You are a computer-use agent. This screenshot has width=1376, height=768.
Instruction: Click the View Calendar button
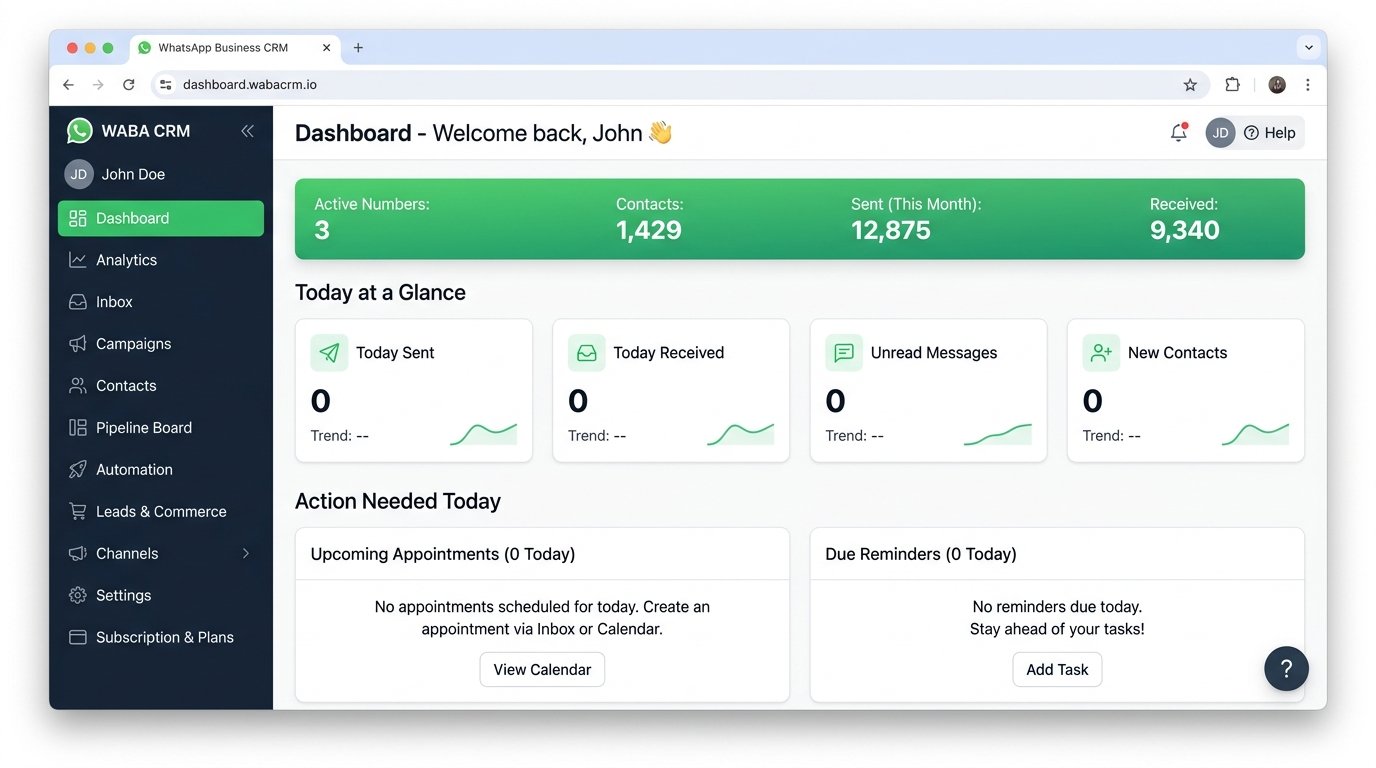point(542,670)
